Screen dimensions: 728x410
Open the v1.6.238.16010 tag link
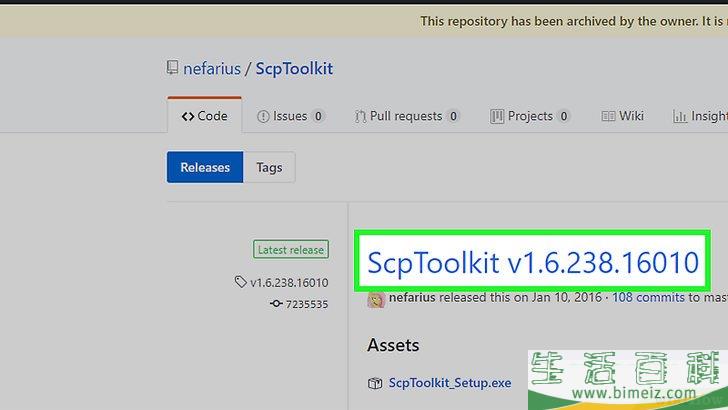[289, 282]
